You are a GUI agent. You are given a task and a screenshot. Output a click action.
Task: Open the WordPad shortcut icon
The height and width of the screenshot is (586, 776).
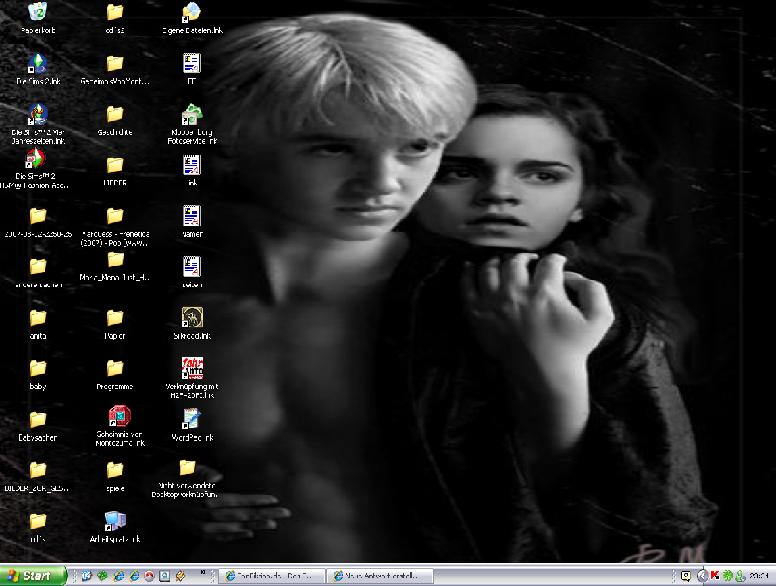pyautogui.click(x=191, y=418)
